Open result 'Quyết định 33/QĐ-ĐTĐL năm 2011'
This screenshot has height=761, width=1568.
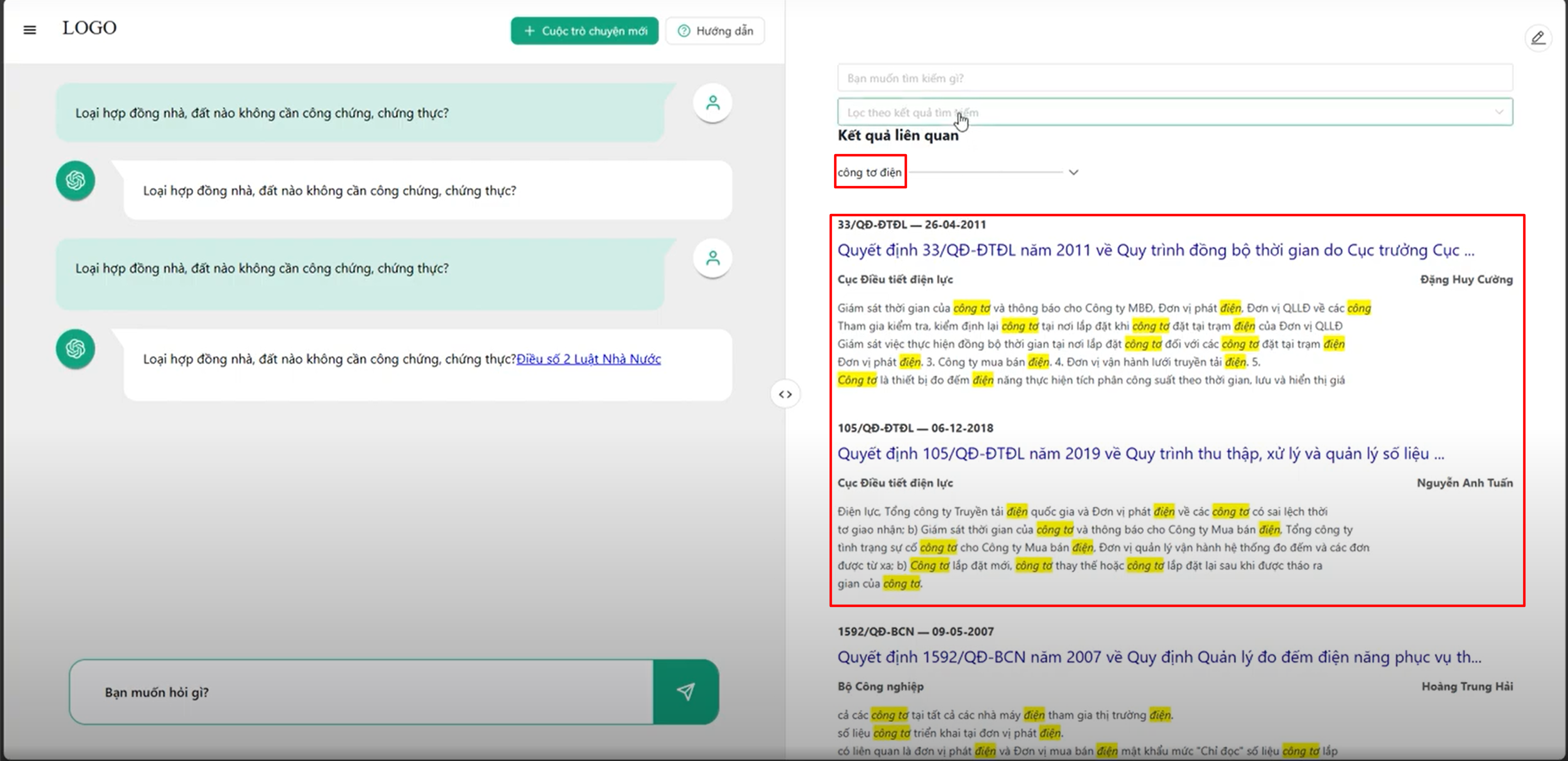pos(1155,250)
